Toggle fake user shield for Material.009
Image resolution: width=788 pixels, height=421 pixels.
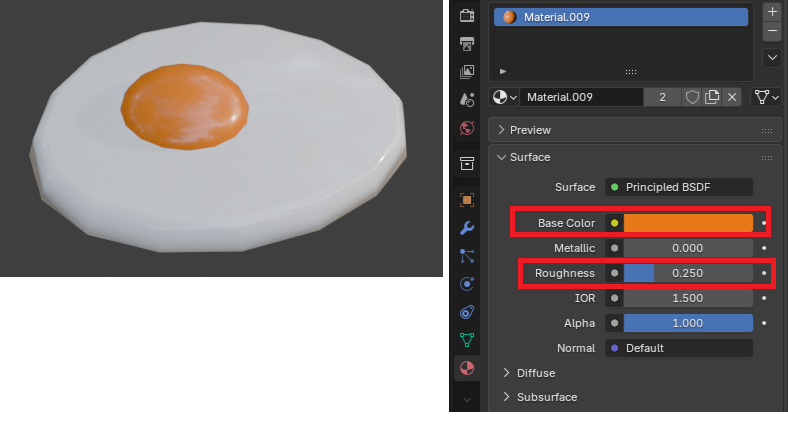point(691,97)
